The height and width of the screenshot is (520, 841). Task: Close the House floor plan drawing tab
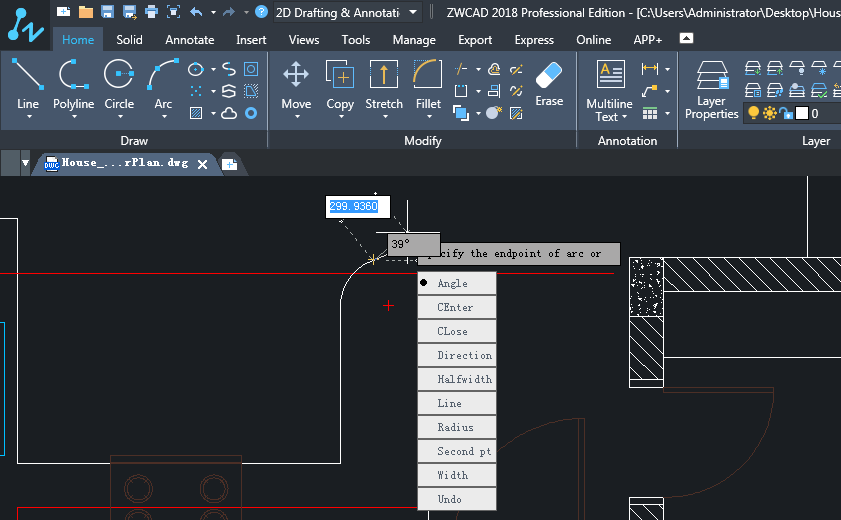click(x=202, y=165)
